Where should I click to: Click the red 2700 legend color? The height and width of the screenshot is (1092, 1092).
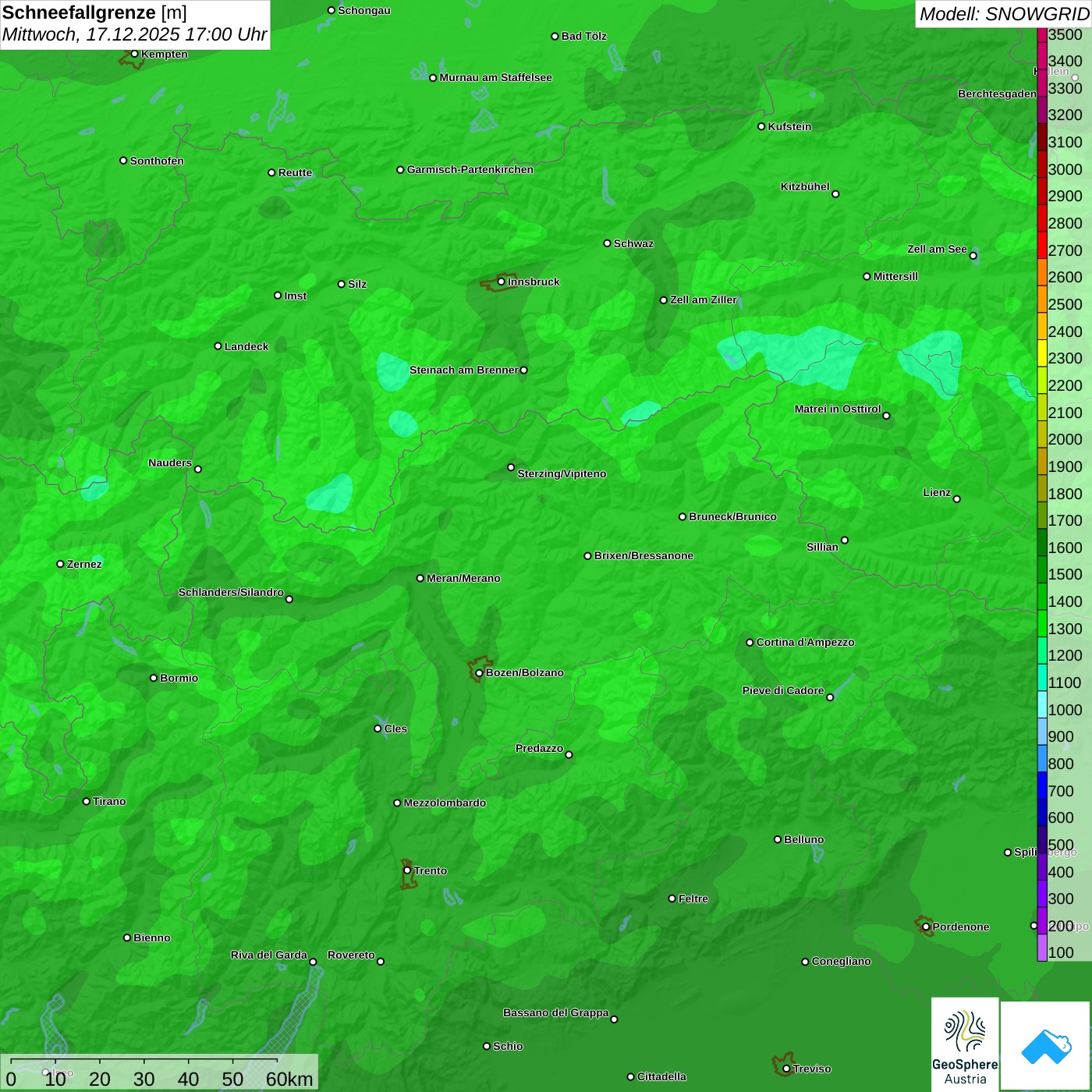point(1042,245)
